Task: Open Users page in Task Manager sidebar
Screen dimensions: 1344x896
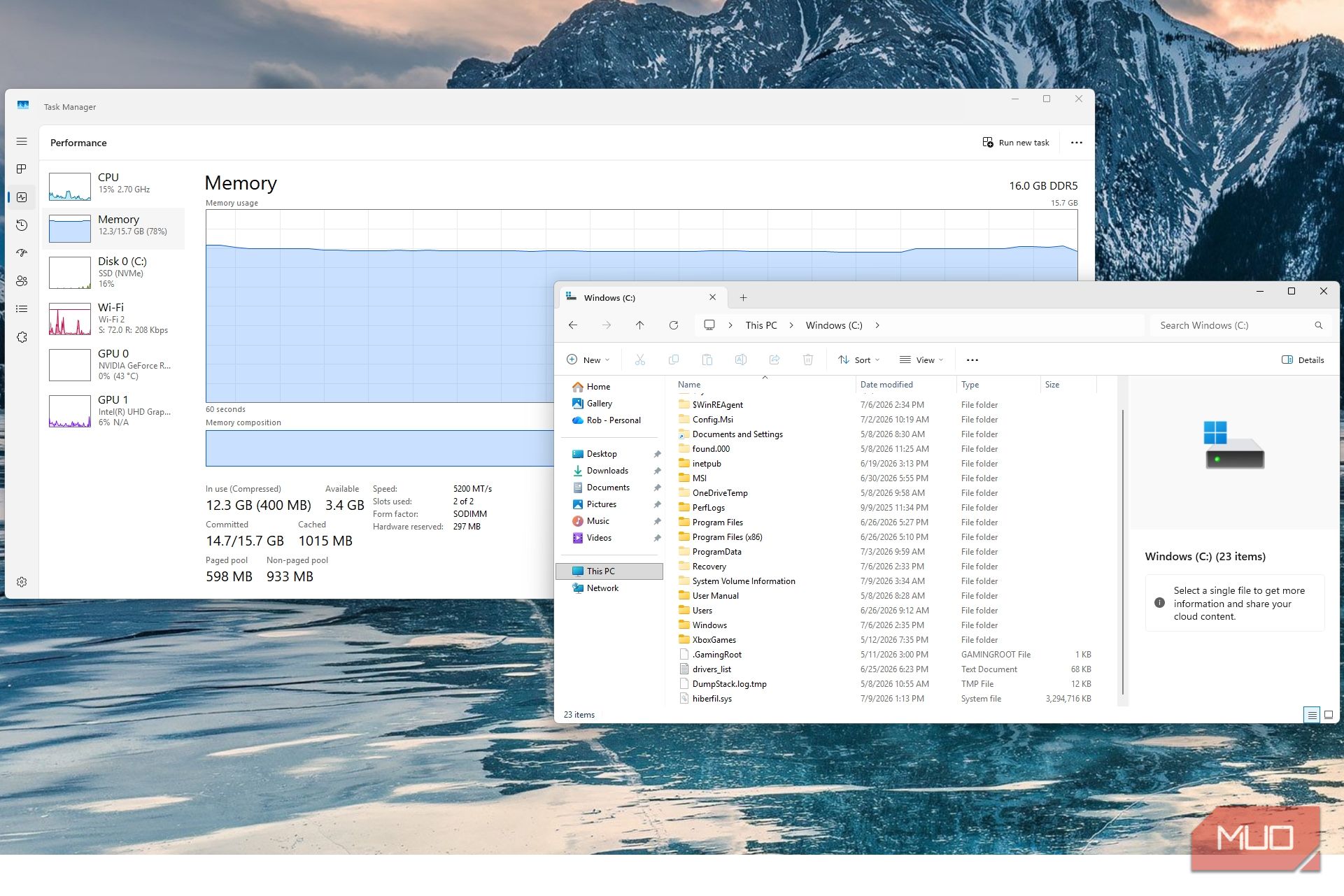Action: pos(22,281)
